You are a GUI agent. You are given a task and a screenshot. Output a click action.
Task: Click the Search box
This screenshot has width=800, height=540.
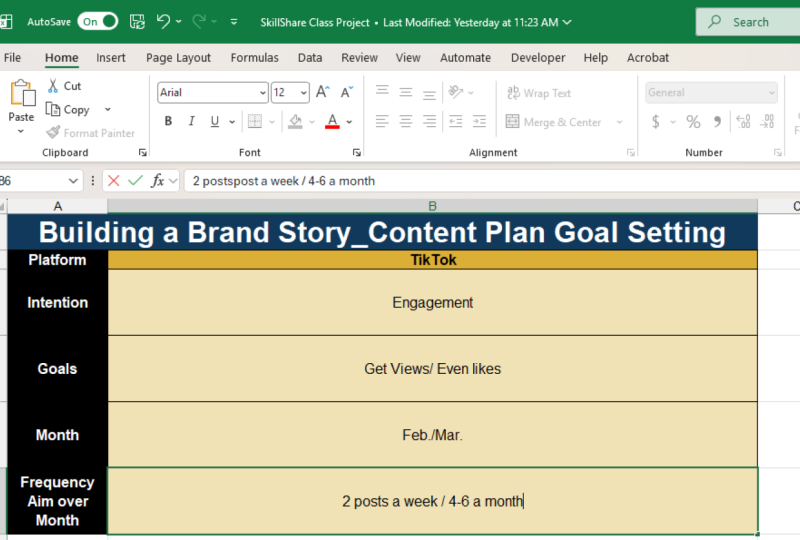coord(748,22)
